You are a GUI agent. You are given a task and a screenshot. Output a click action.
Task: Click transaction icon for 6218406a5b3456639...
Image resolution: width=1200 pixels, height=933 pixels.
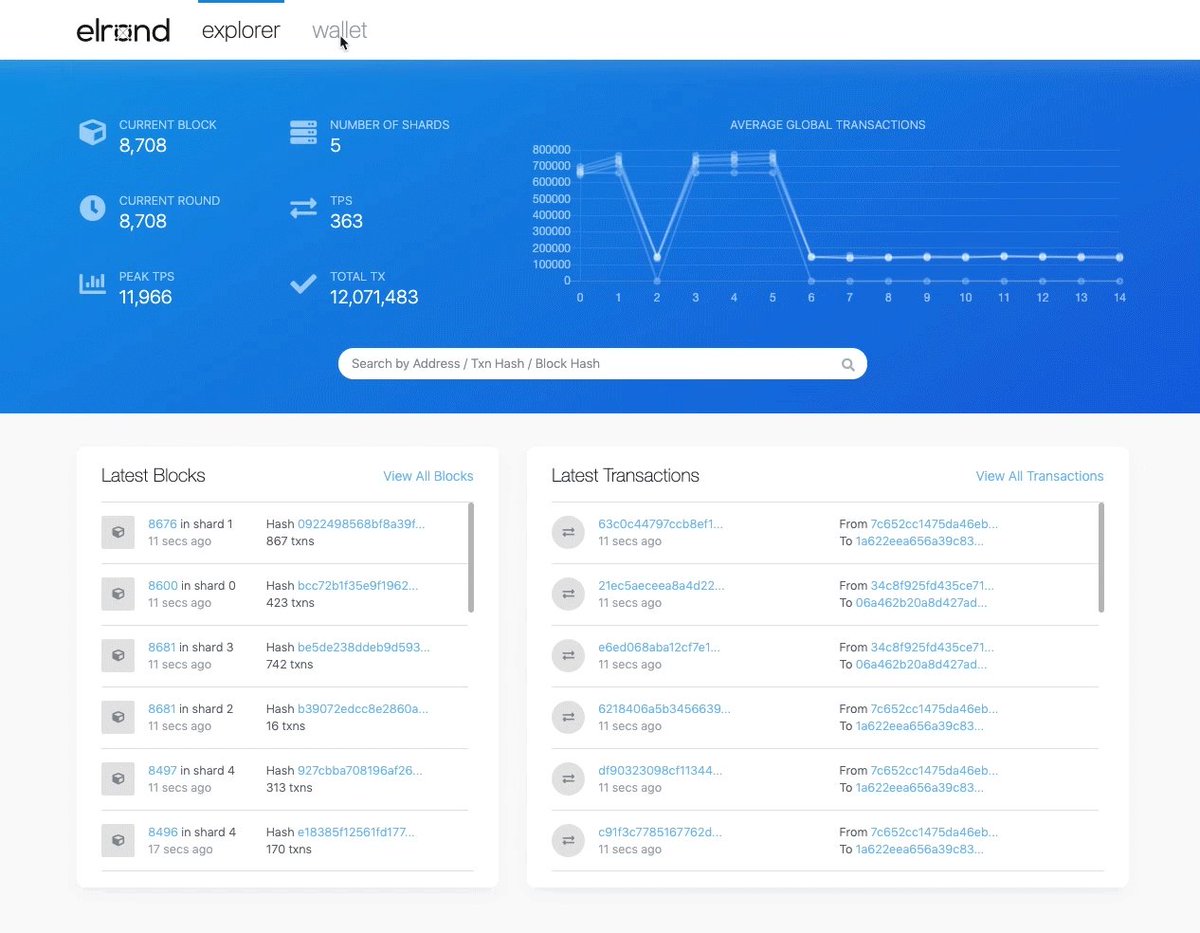point(568,718)
